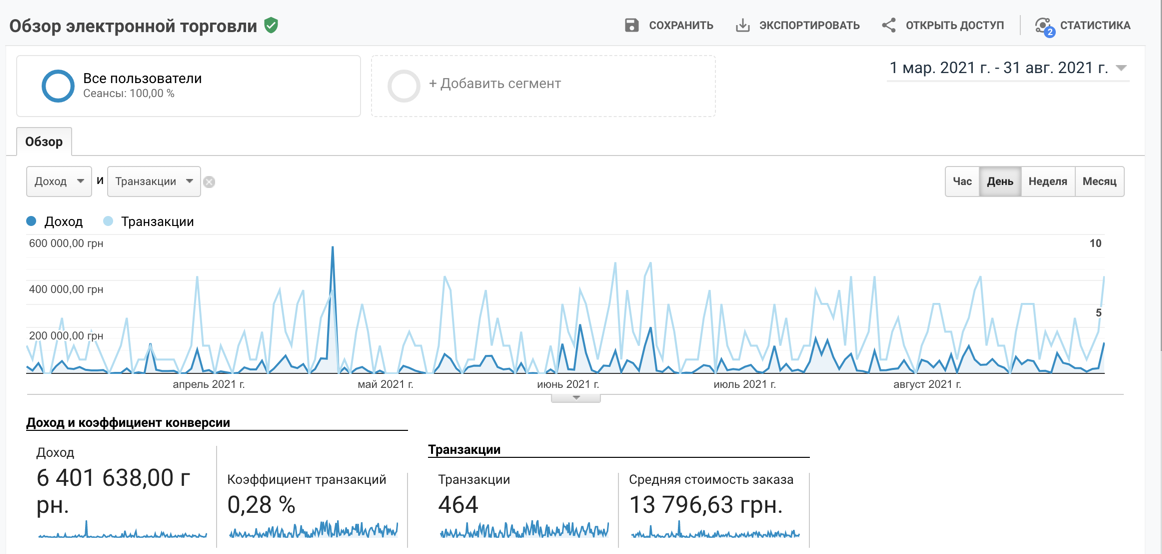Switch the graph to Месяц granularity
1162x554 pixels.
click(1099, 181)
